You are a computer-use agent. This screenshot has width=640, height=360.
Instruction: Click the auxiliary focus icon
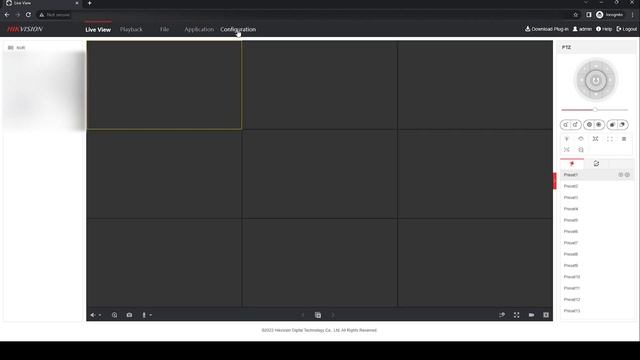[x=596, y=139]
